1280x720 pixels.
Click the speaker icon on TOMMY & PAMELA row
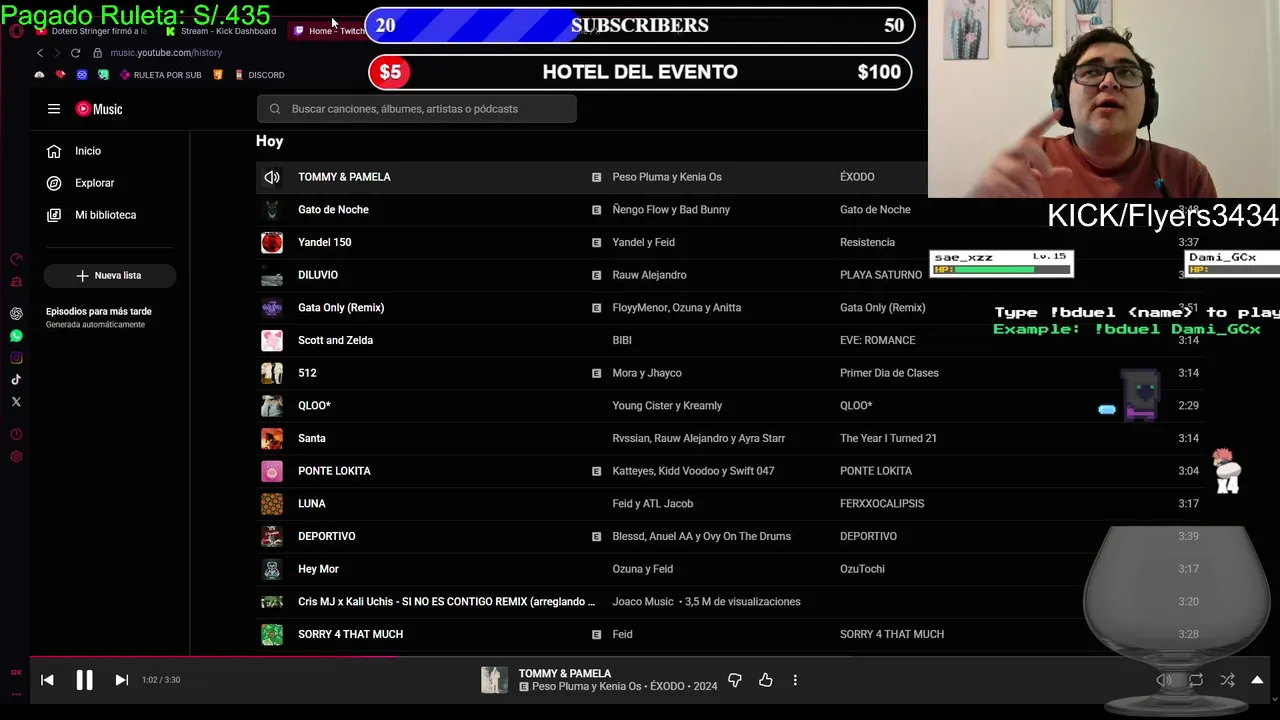pyautogui.click(x=272, y=177)
